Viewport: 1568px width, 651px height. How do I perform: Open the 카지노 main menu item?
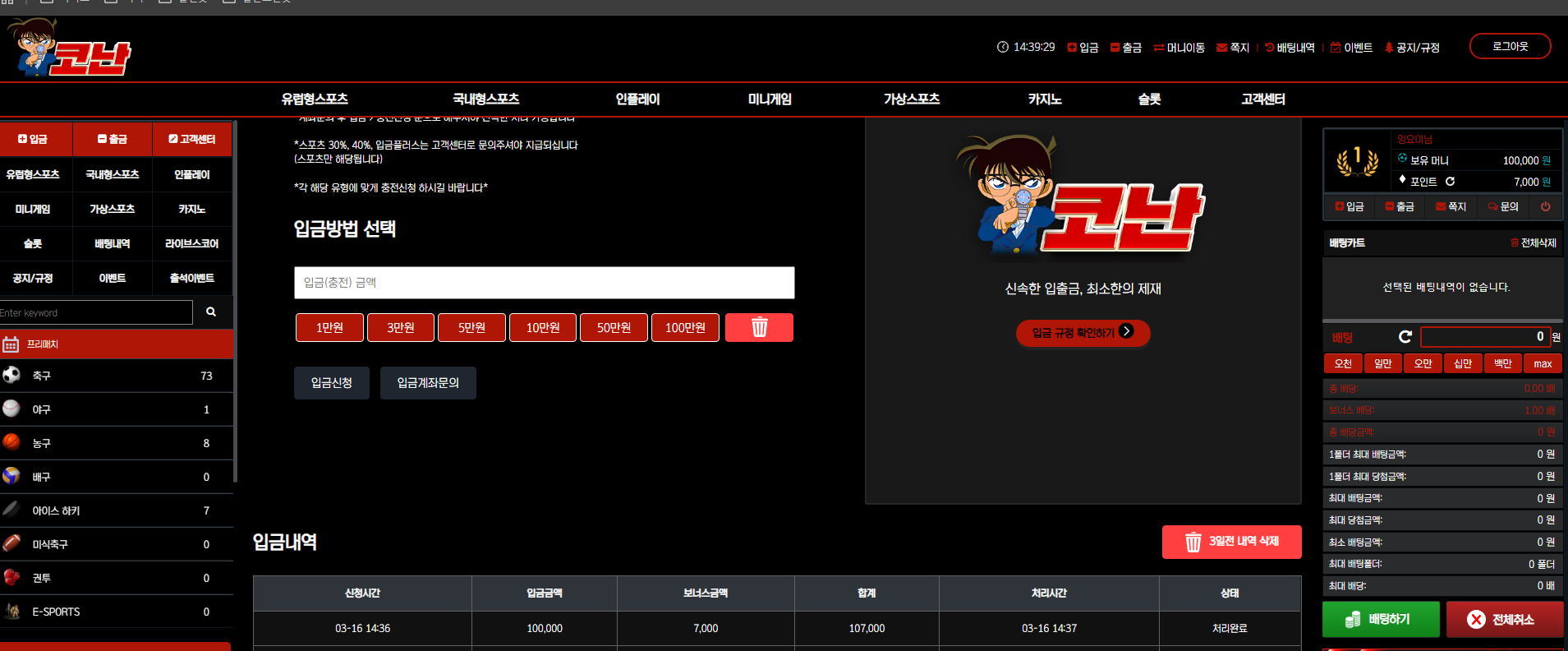click(x=1045, y=99)
